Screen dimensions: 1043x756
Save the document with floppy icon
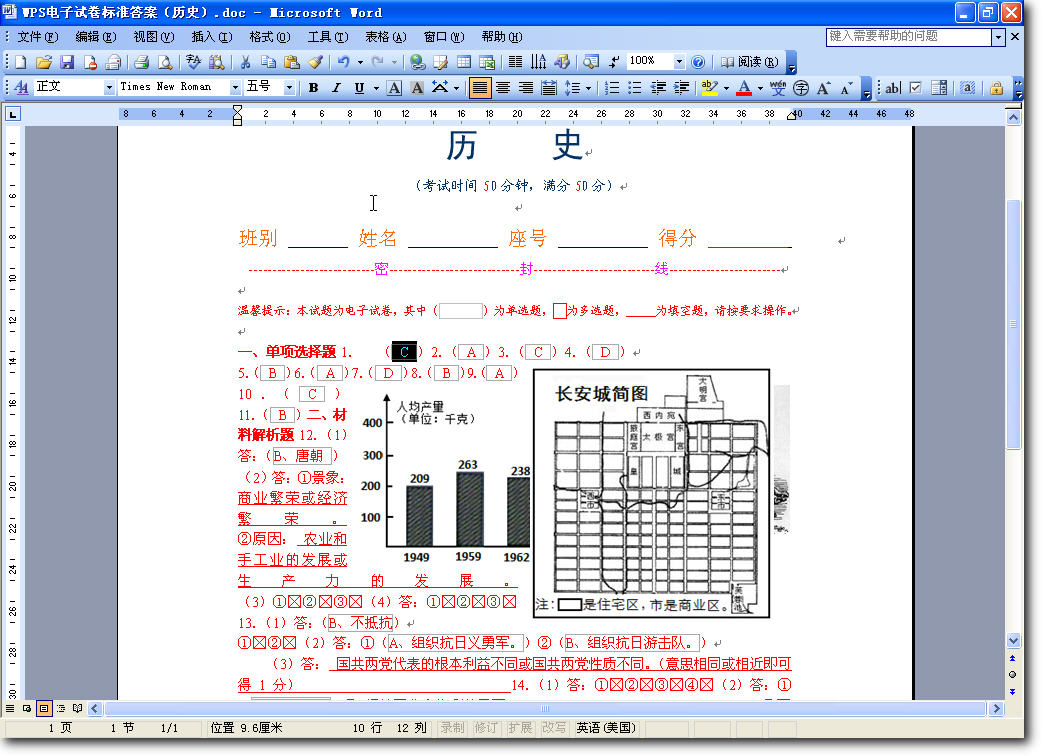tap(67, 63)
